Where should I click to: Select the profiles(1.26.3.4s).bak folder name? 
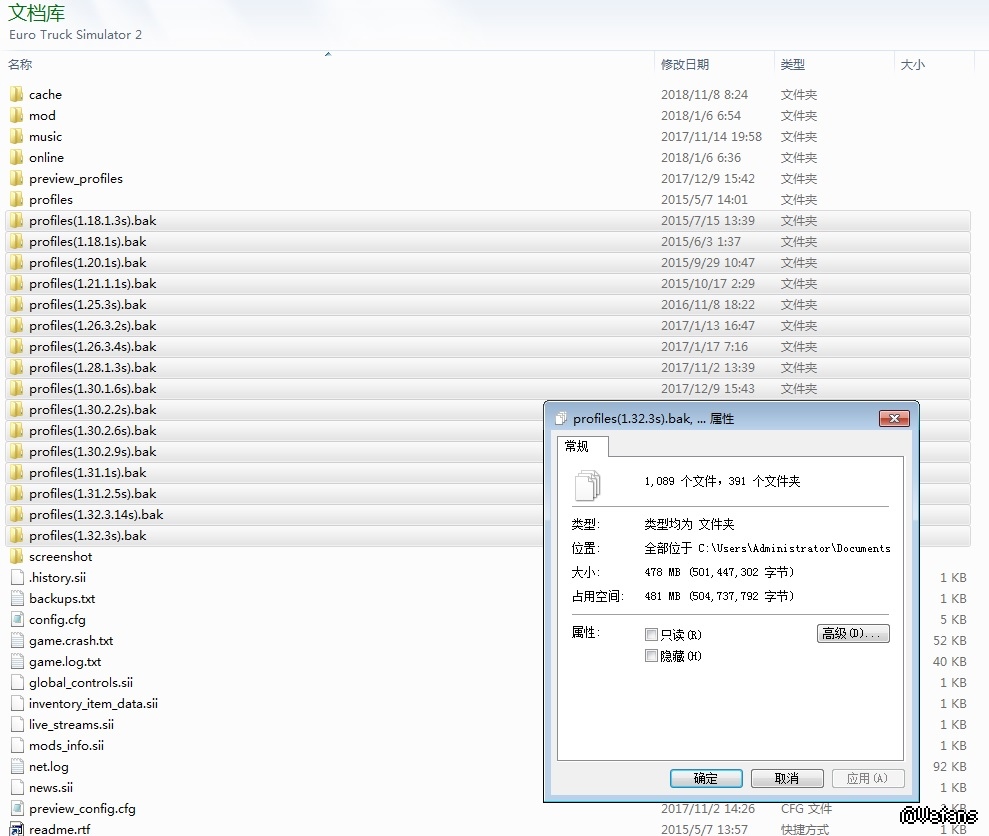pos(93,347)
